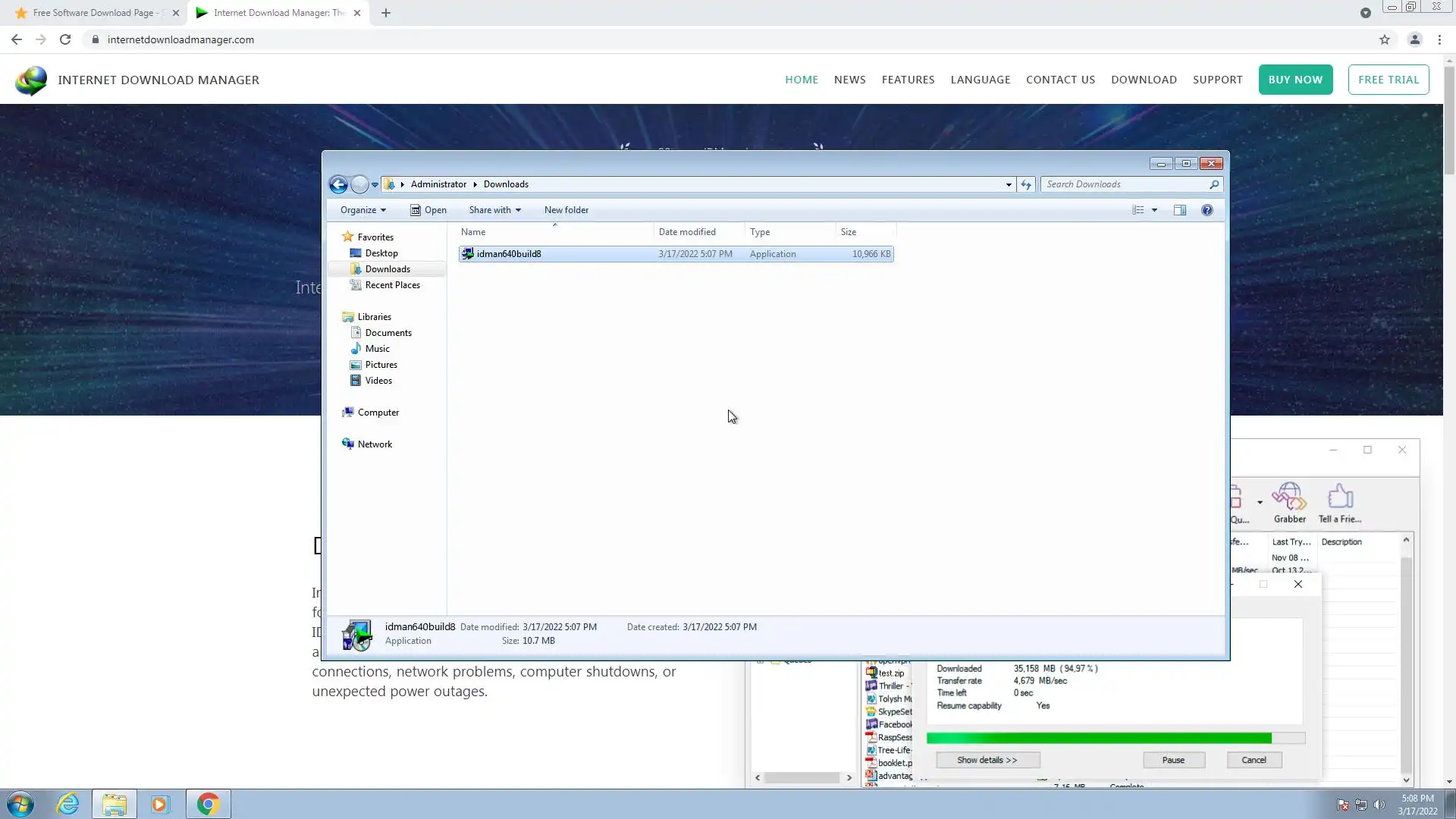This screenshot has width=1456, height=819.
Task: Open the FEATURES menu item
Action: (908, 80)
